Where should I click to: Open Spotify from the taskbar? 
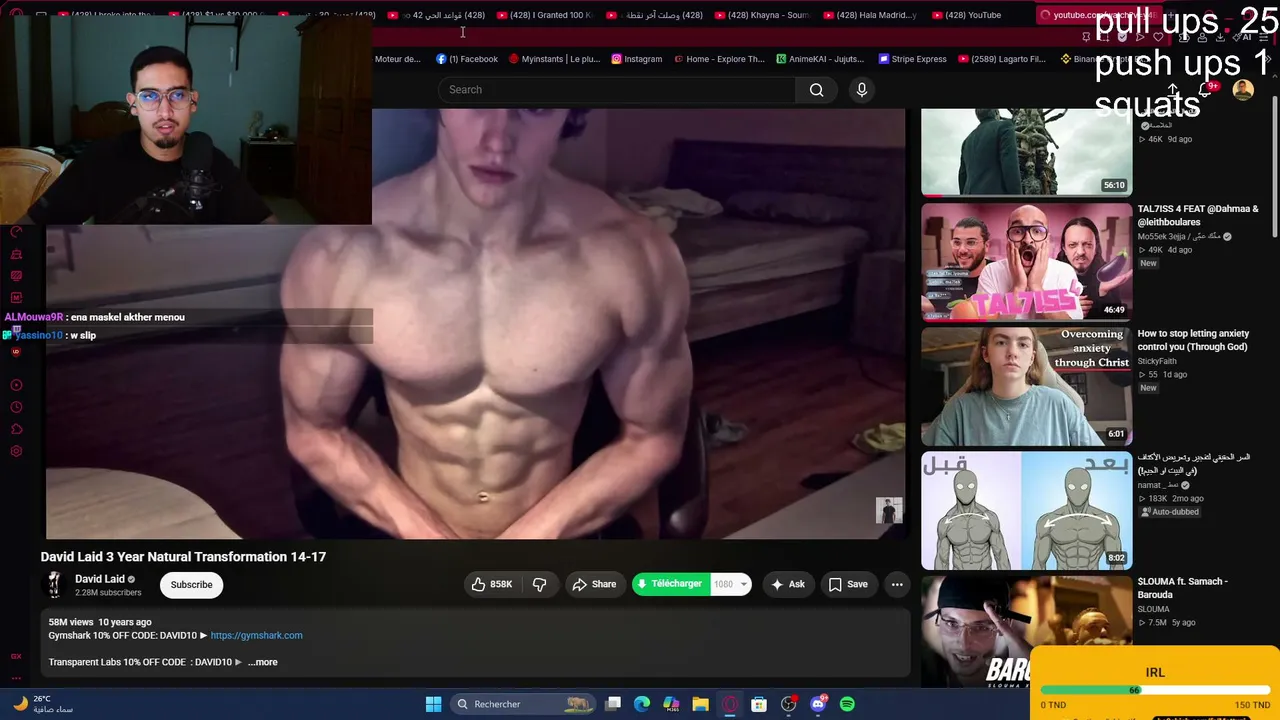(847, 704)
